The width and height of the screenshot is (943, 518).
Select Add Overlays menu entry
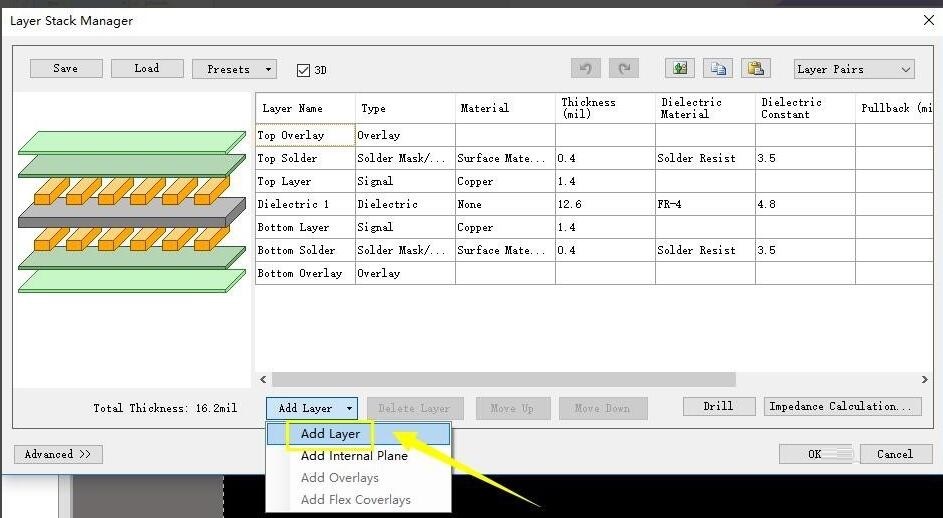pos(358,478)
